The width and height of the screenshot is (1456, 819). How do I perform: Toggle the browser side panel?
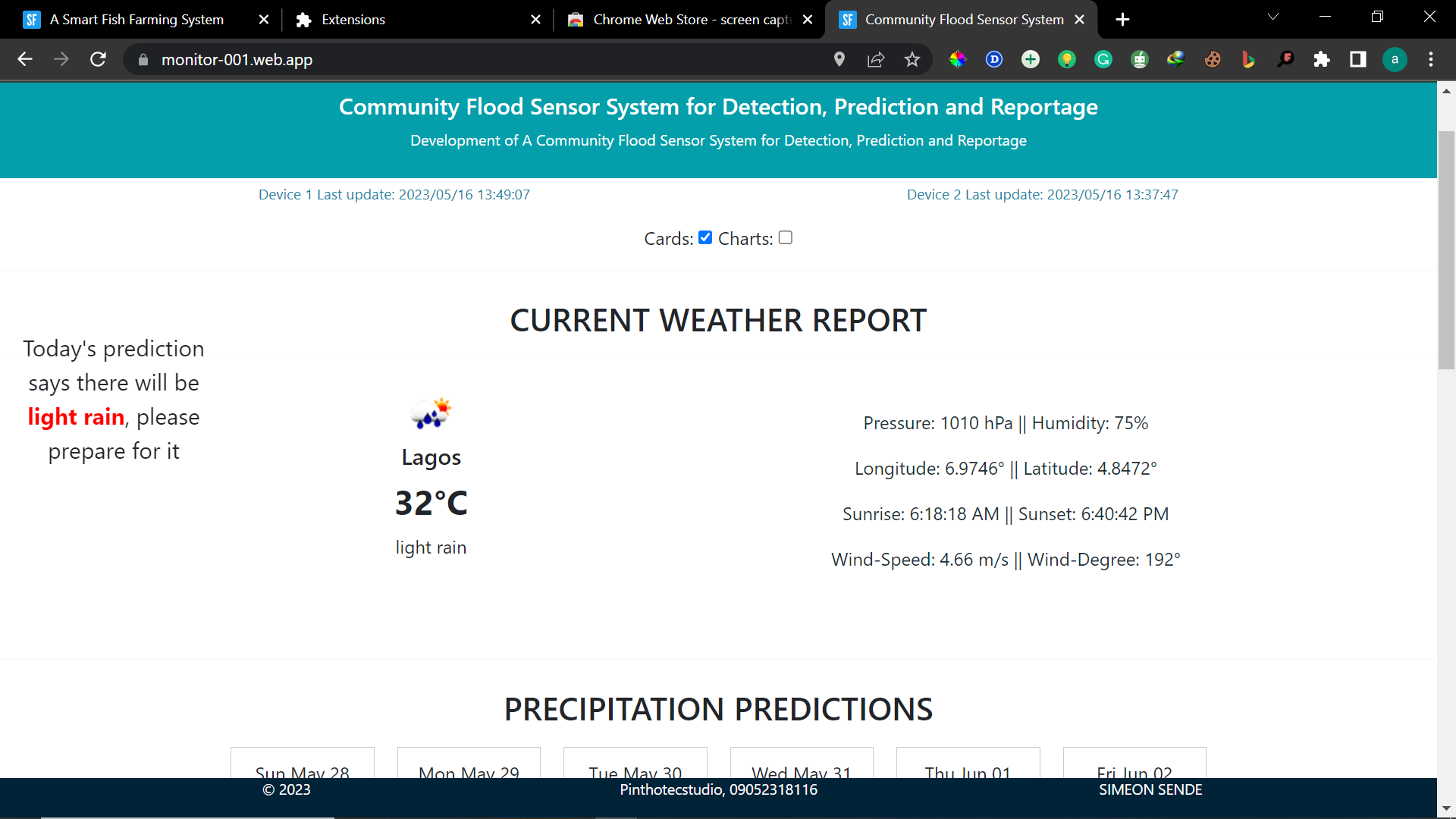[1358, 59]
